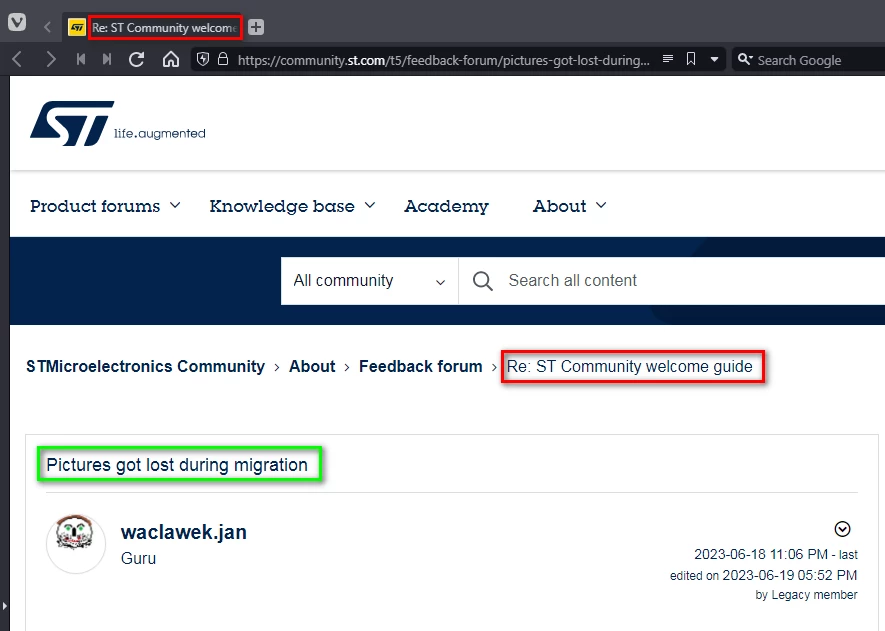Screen dimensions: 885x631
Task: Open the All community scope dropdown
Action: 370,281
